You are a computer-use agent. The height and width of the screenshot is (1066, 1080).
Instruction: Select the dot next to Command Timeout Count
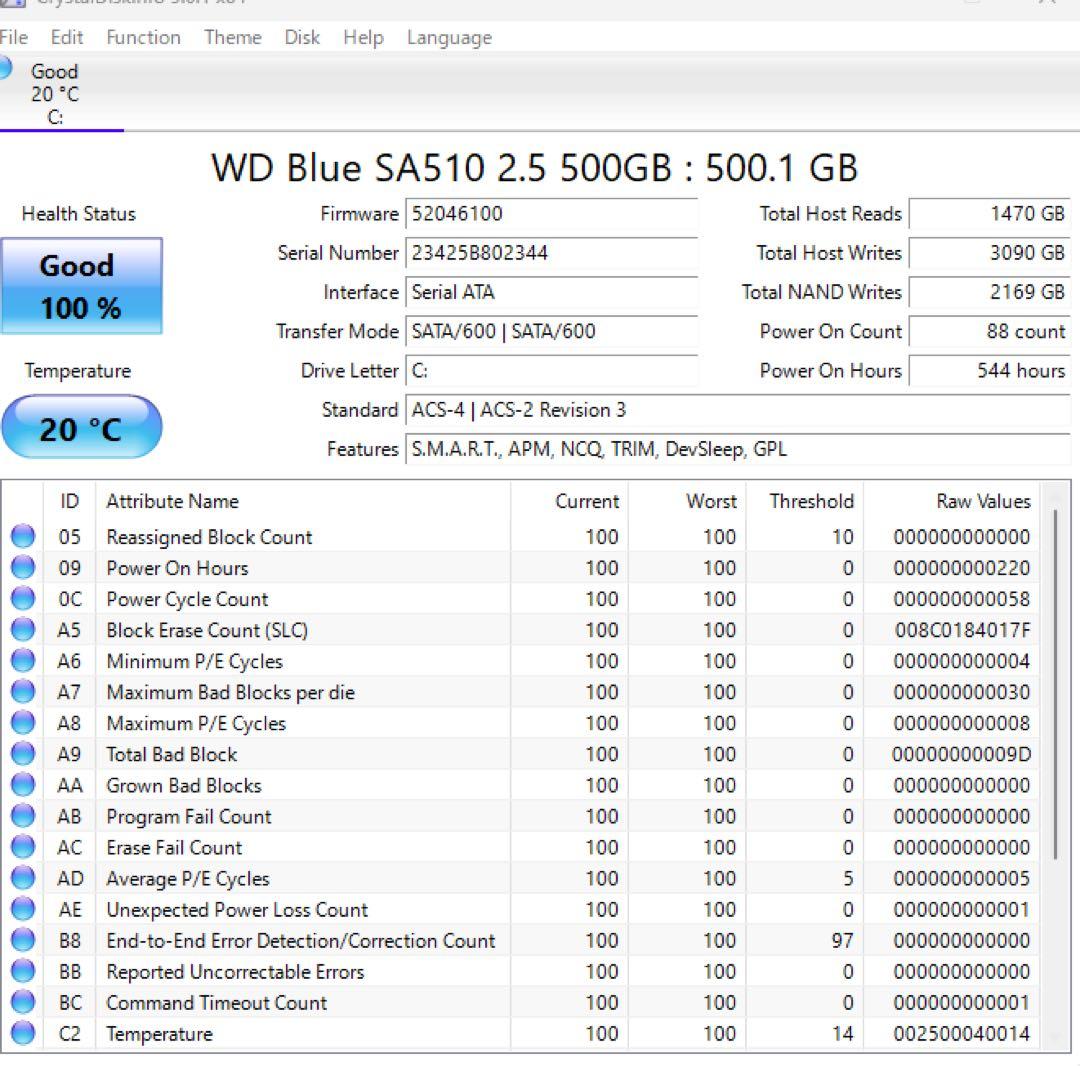(x=22, y=1002)
